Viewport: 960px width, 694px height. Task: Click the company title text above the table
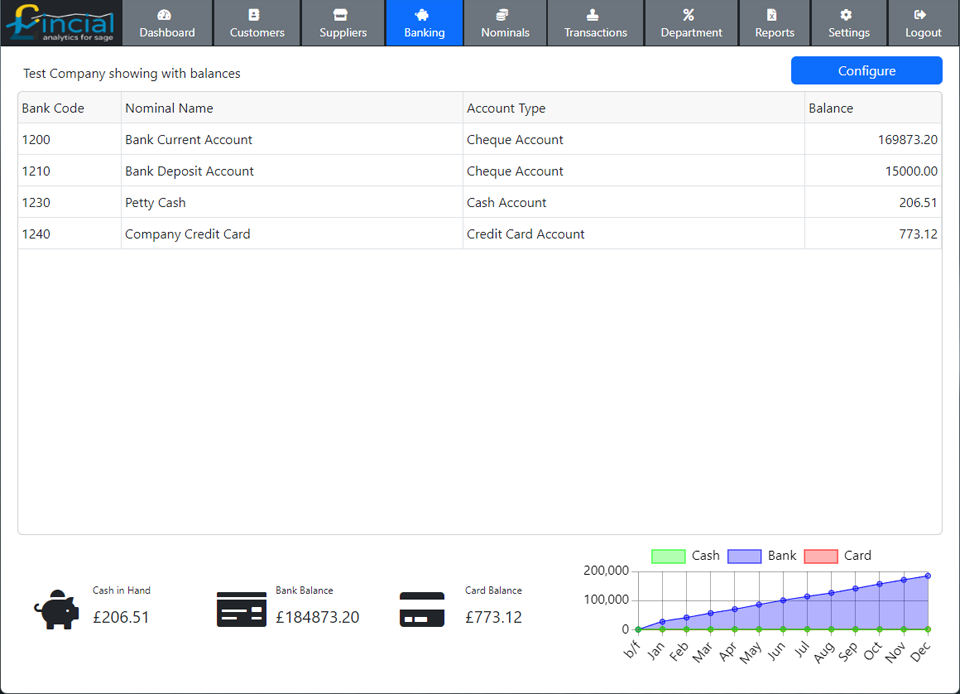tap(132, 73)
